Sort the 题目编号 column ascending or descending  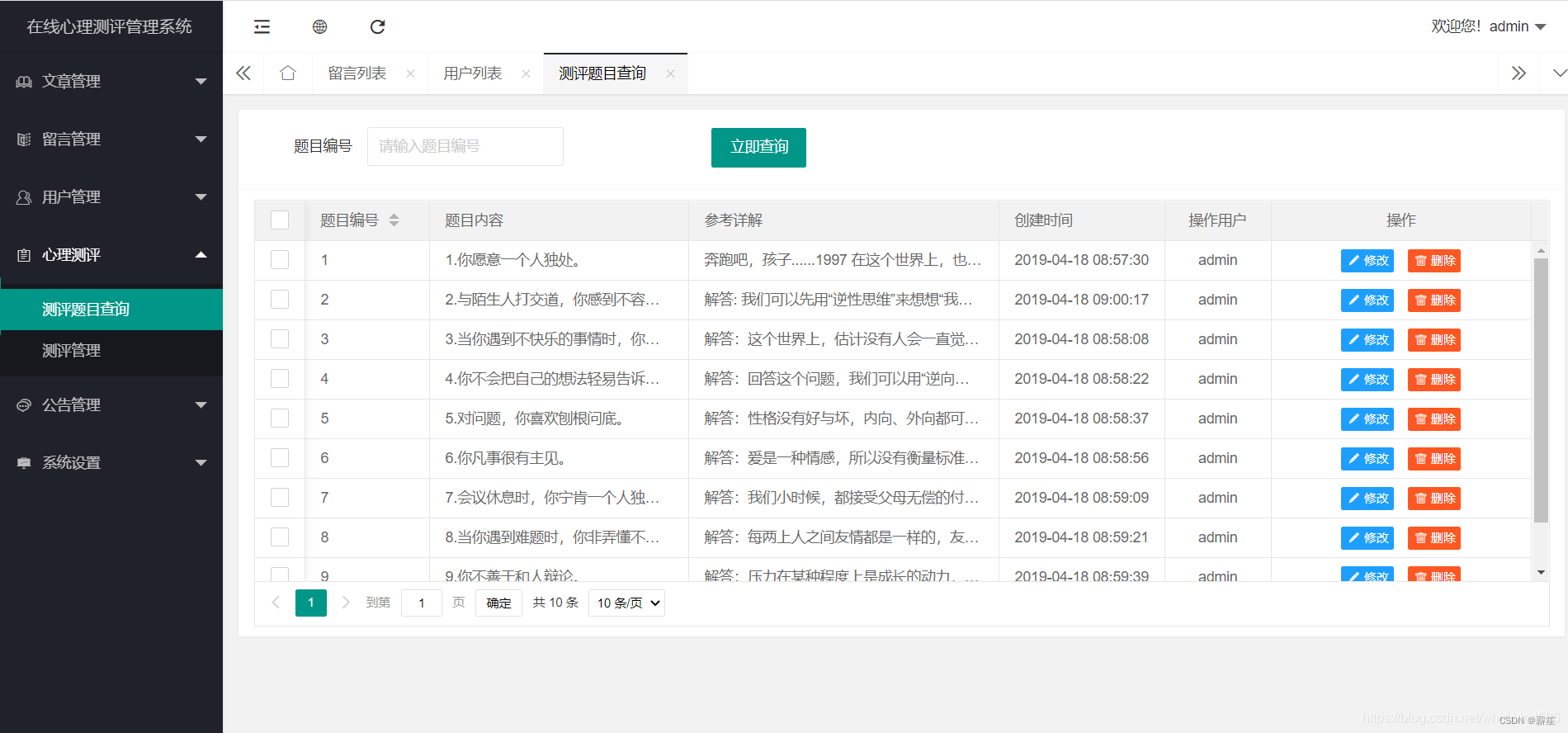pyautogui.click(x=394, y=220)
